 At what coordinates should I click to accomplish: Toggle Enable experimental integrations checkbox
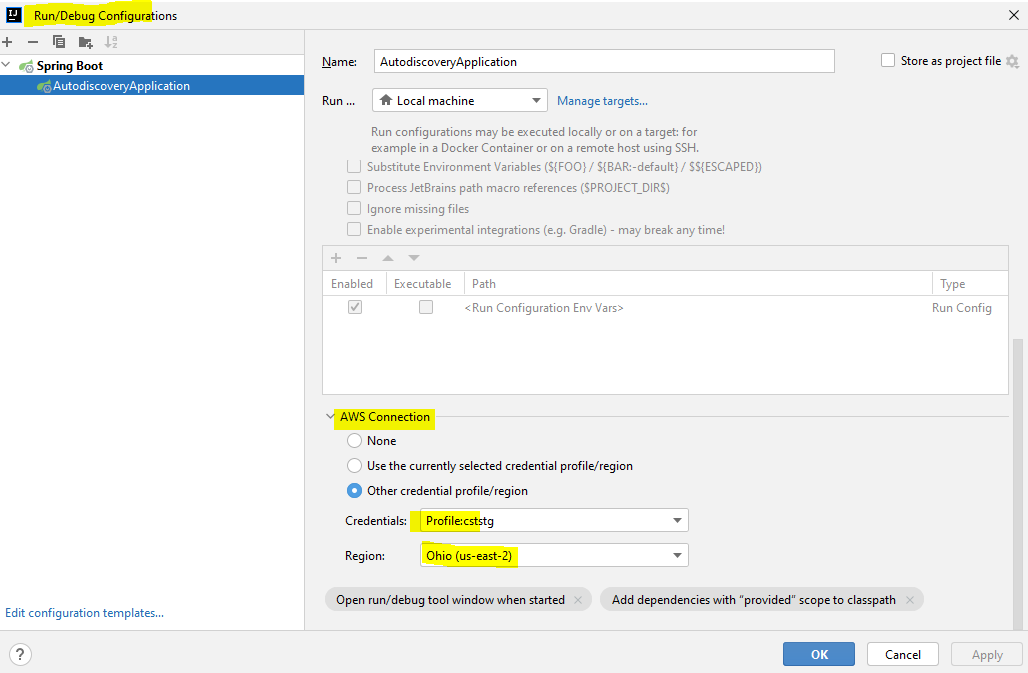354,229
